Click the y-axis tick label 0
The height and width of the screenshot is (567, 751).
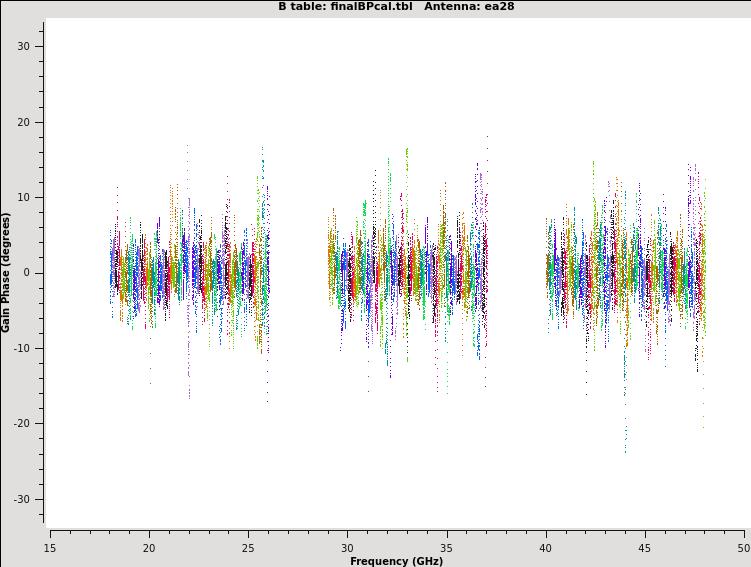[27, 273]
